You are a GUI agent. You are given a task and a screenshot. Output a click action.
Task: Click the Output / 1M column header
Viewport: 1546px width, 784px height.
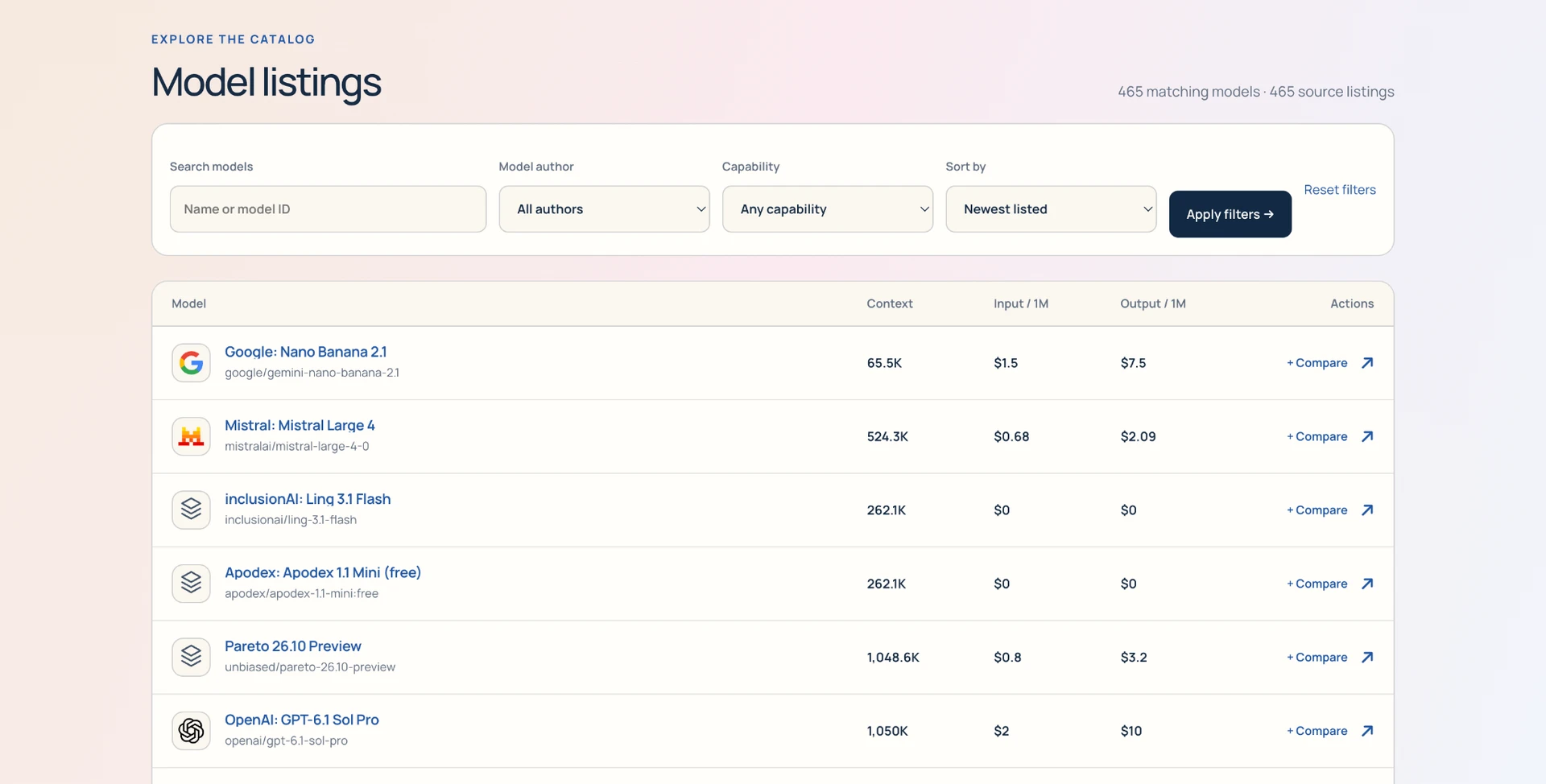[1153, 303]
